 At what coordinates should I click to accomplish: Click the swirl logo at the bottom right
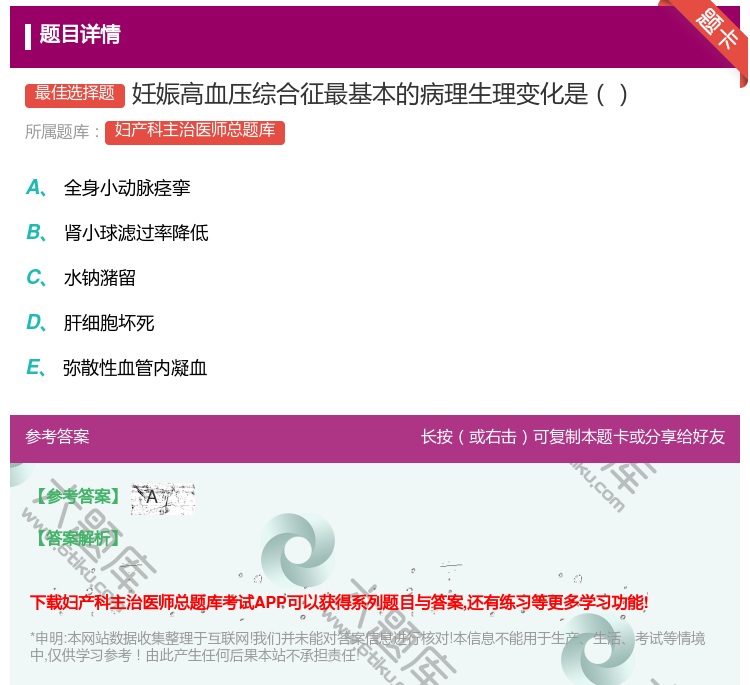pos(598,651)
